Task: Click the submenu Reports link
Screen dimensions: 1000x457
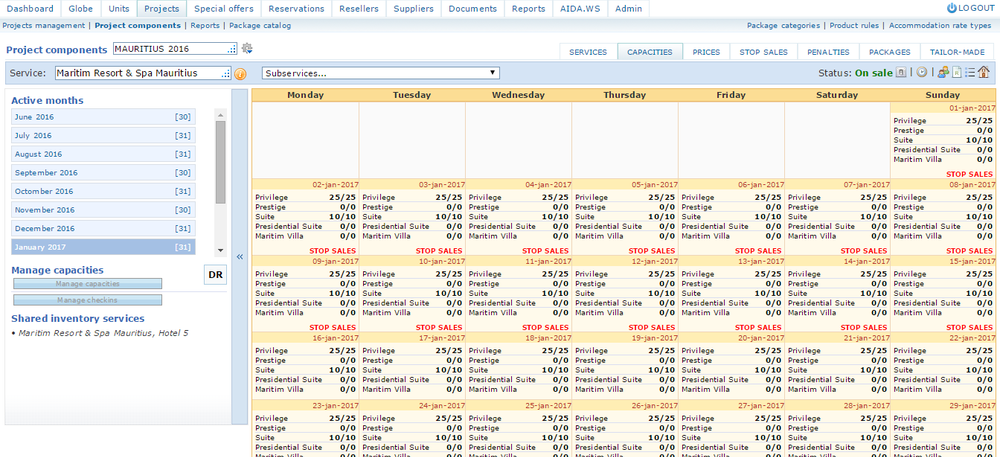Action: 205,25
